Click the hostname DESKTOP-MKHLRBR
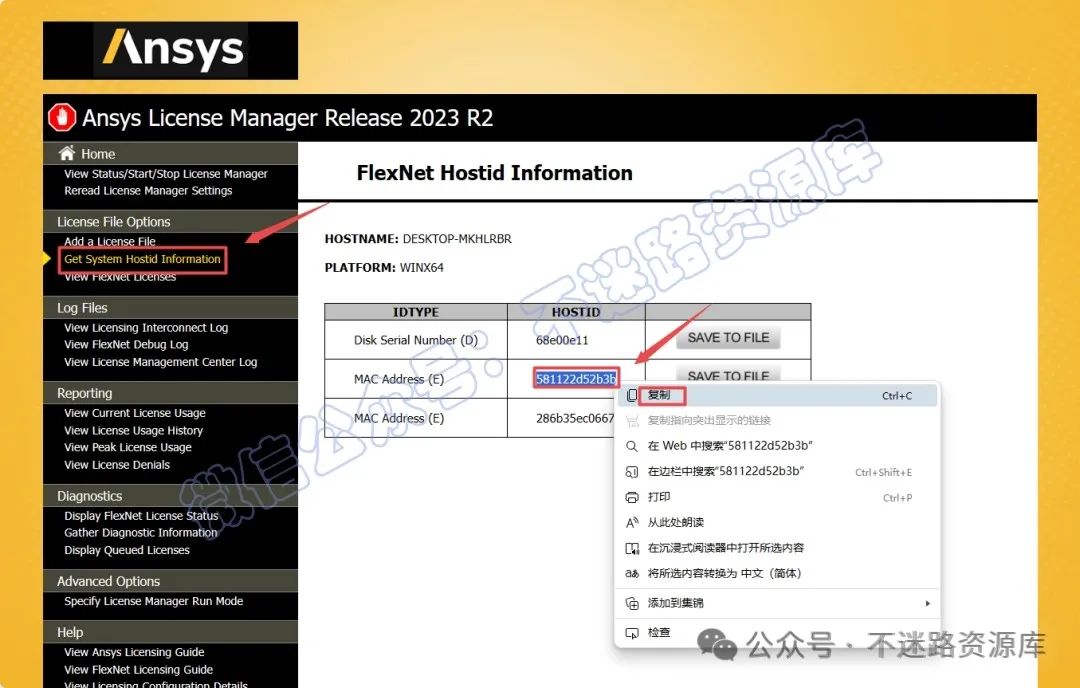Image resolution: width=1080 pixels, height=688 pixels. (x=457, y=239)
